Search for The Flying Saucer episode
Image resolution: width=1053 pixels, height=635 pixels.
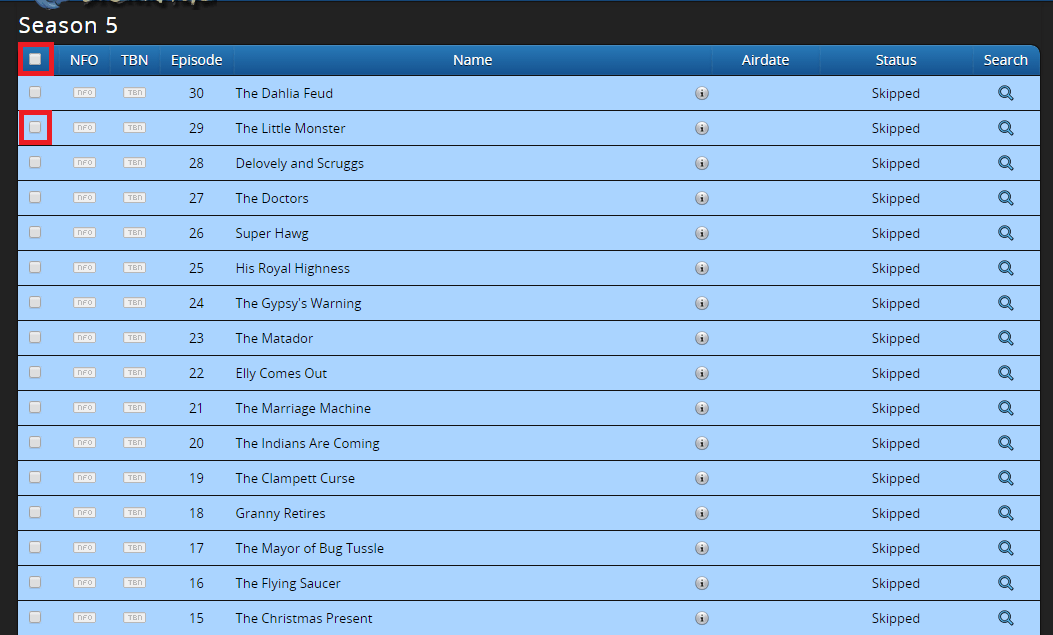pos(1005,583)
